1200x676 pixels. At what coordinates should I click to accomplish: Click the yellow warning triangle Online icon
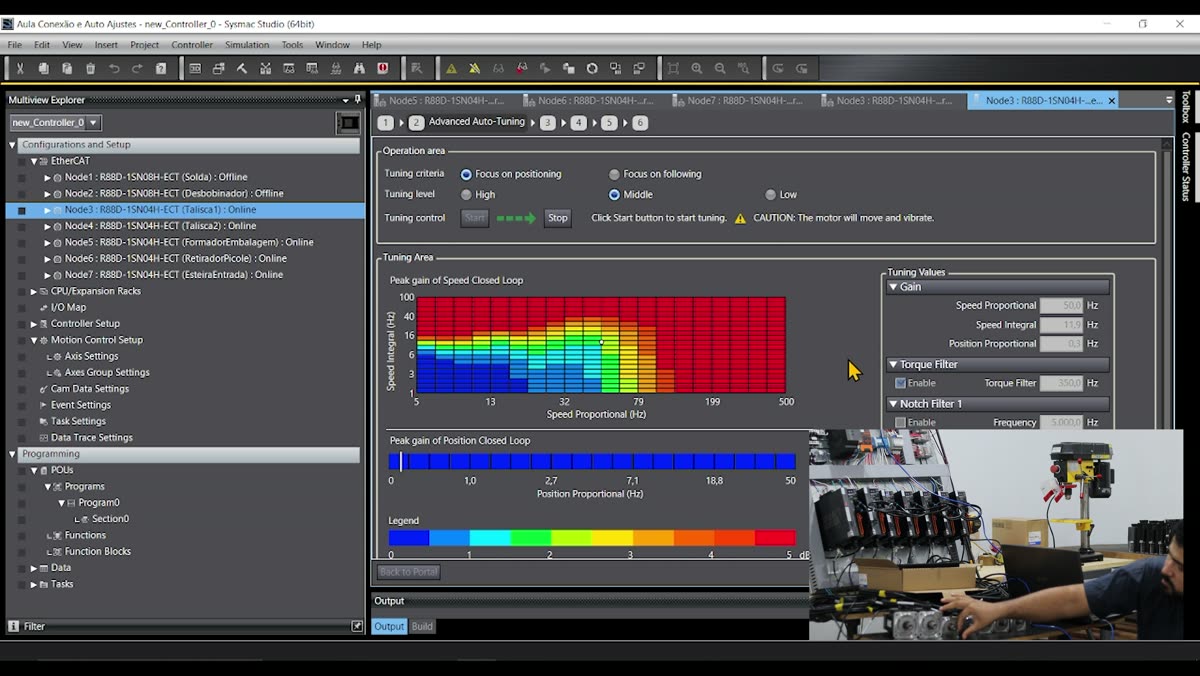[x=452, y=68]
